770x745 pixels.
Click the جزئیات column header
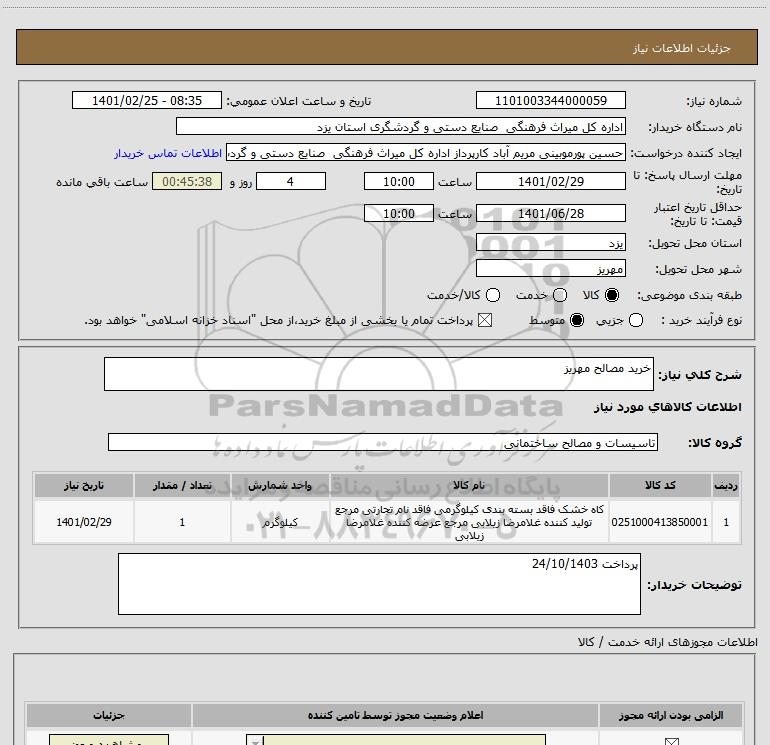point(109,716)
